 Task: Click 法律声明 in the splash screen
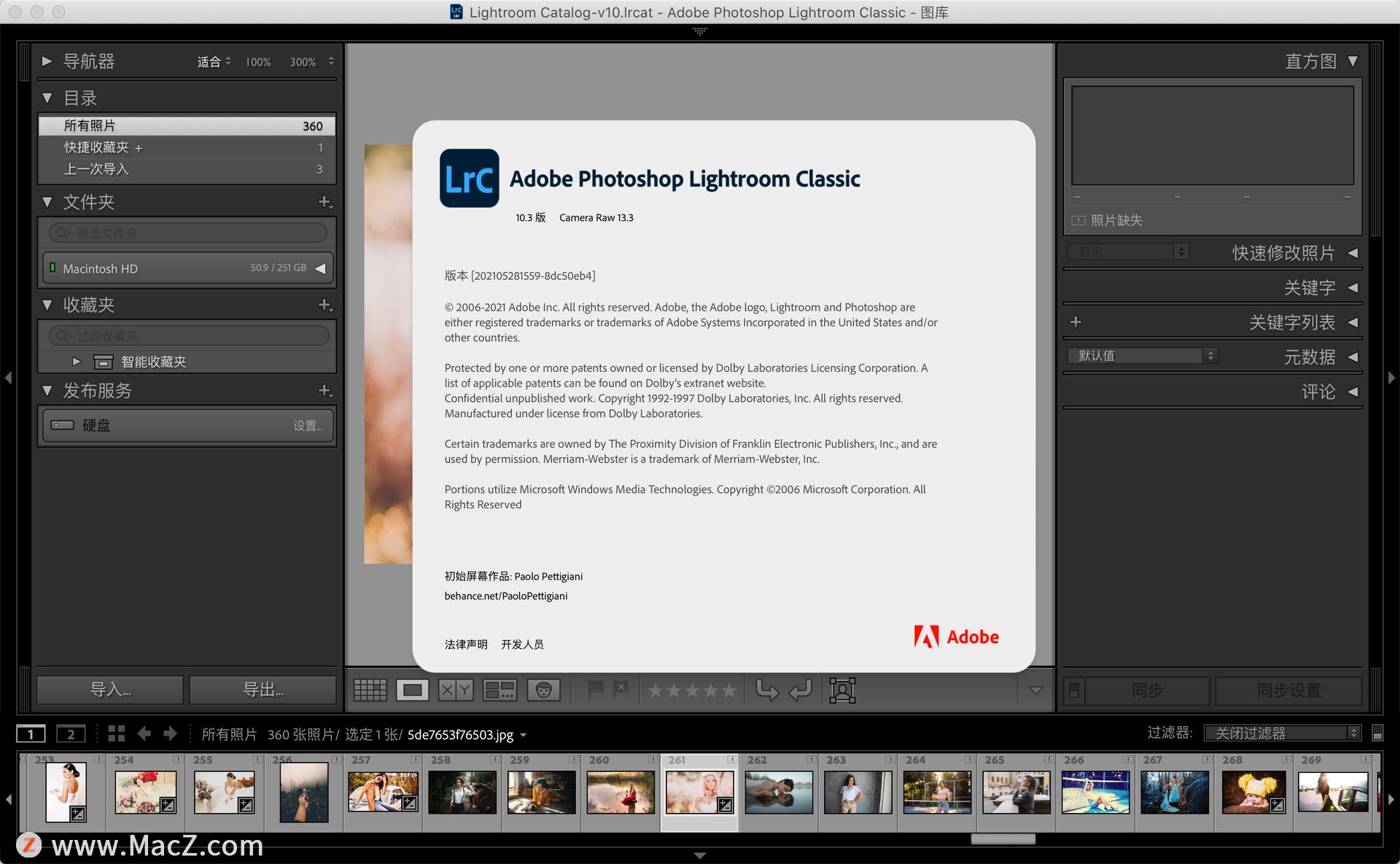465,644
